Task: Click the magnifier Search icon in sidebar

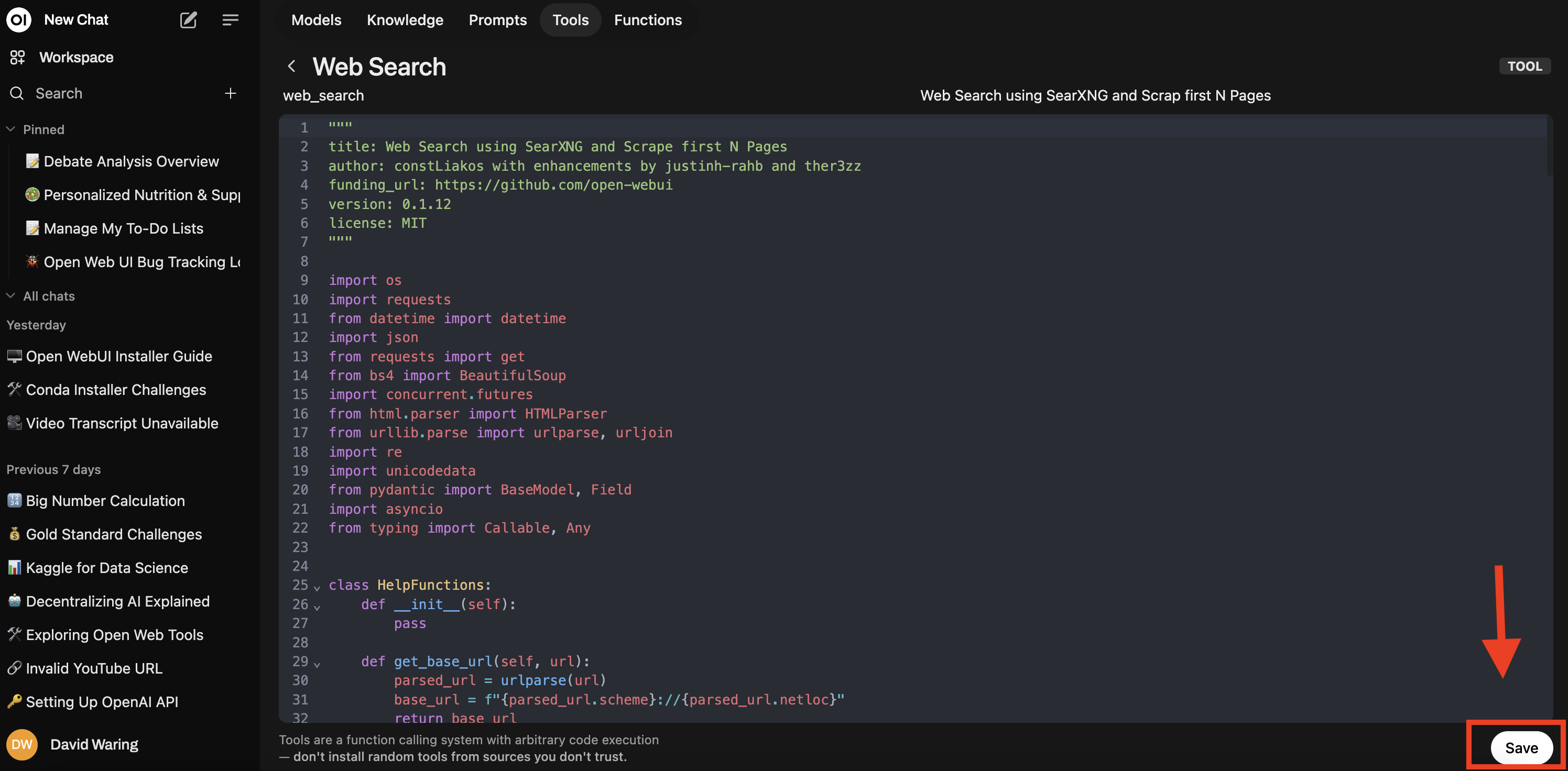Action: coord(17,93)
